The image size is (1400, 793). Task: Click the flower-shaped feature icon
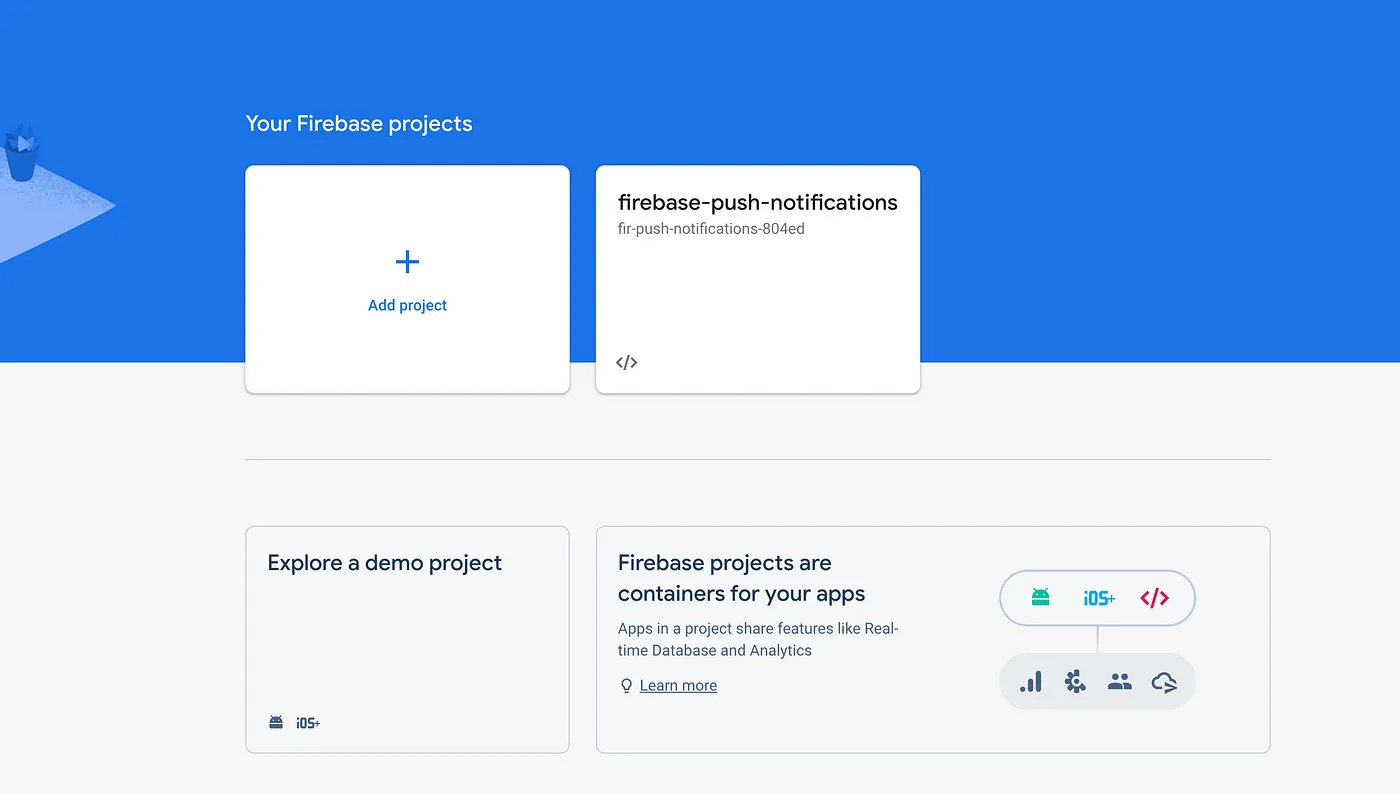pyautogui.click(x=1075, y=682)
